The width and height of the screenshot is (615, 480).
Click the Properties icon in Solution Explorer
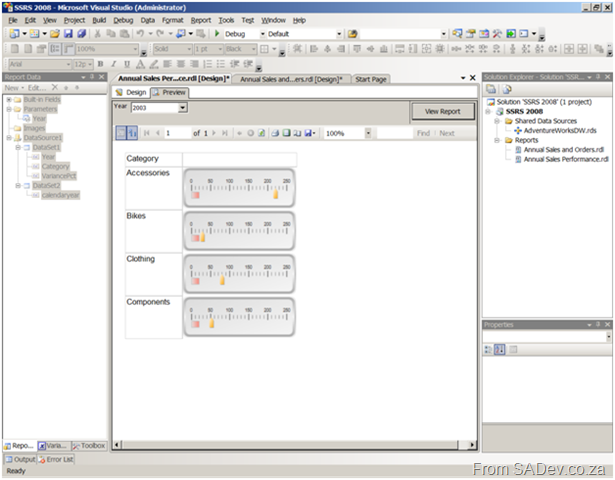[x=491, y=89]
